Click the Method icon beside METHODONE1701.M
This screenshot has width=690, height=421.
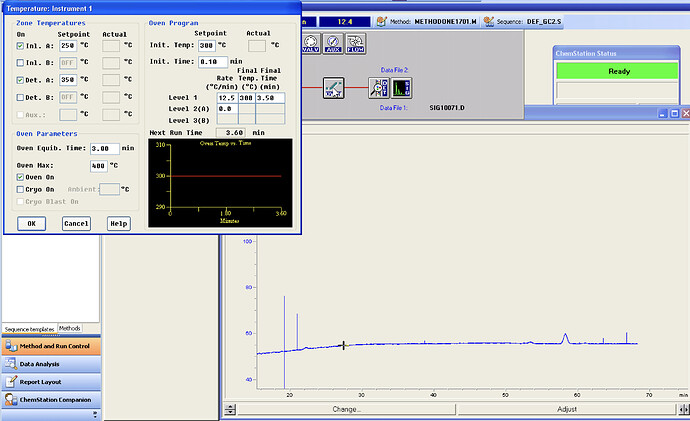coord(382,21)
